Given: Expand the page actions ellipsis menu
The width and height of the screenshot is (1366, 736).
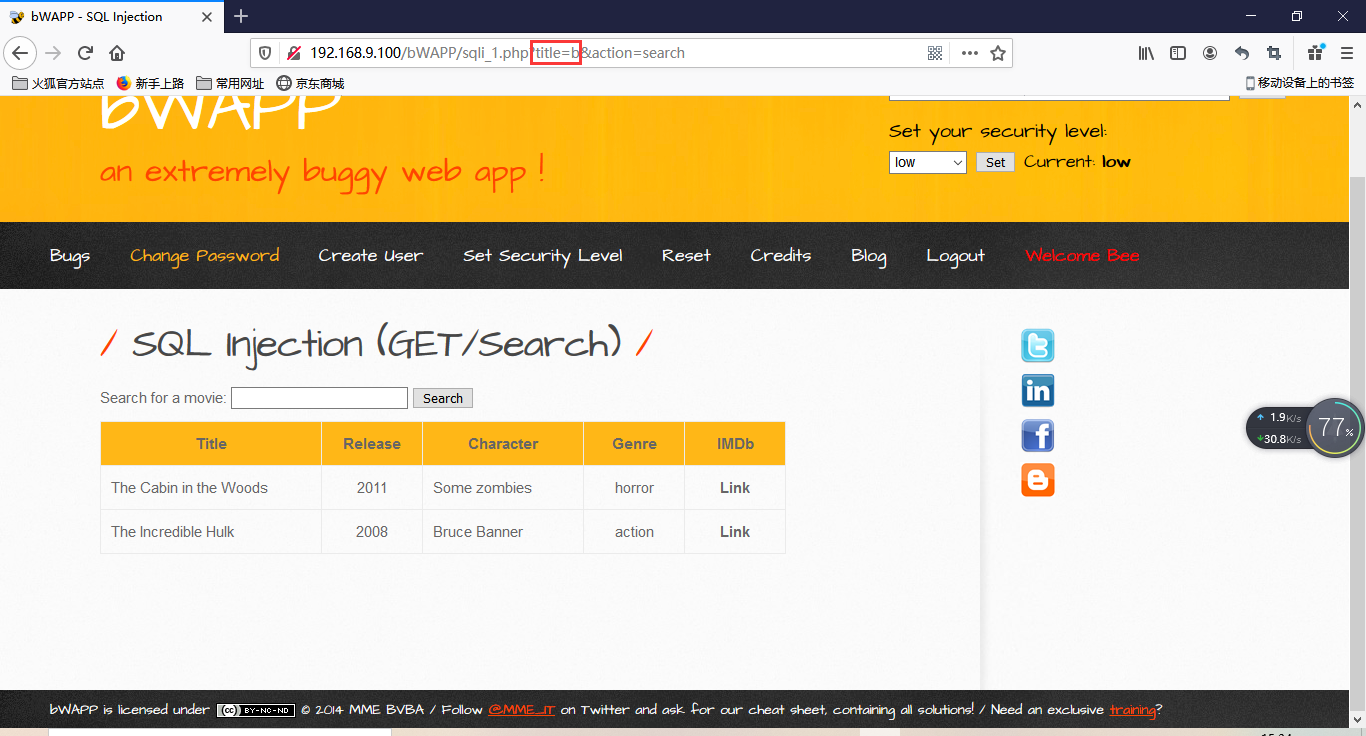Looking at the screenshot, I should [x=969, y=53].
